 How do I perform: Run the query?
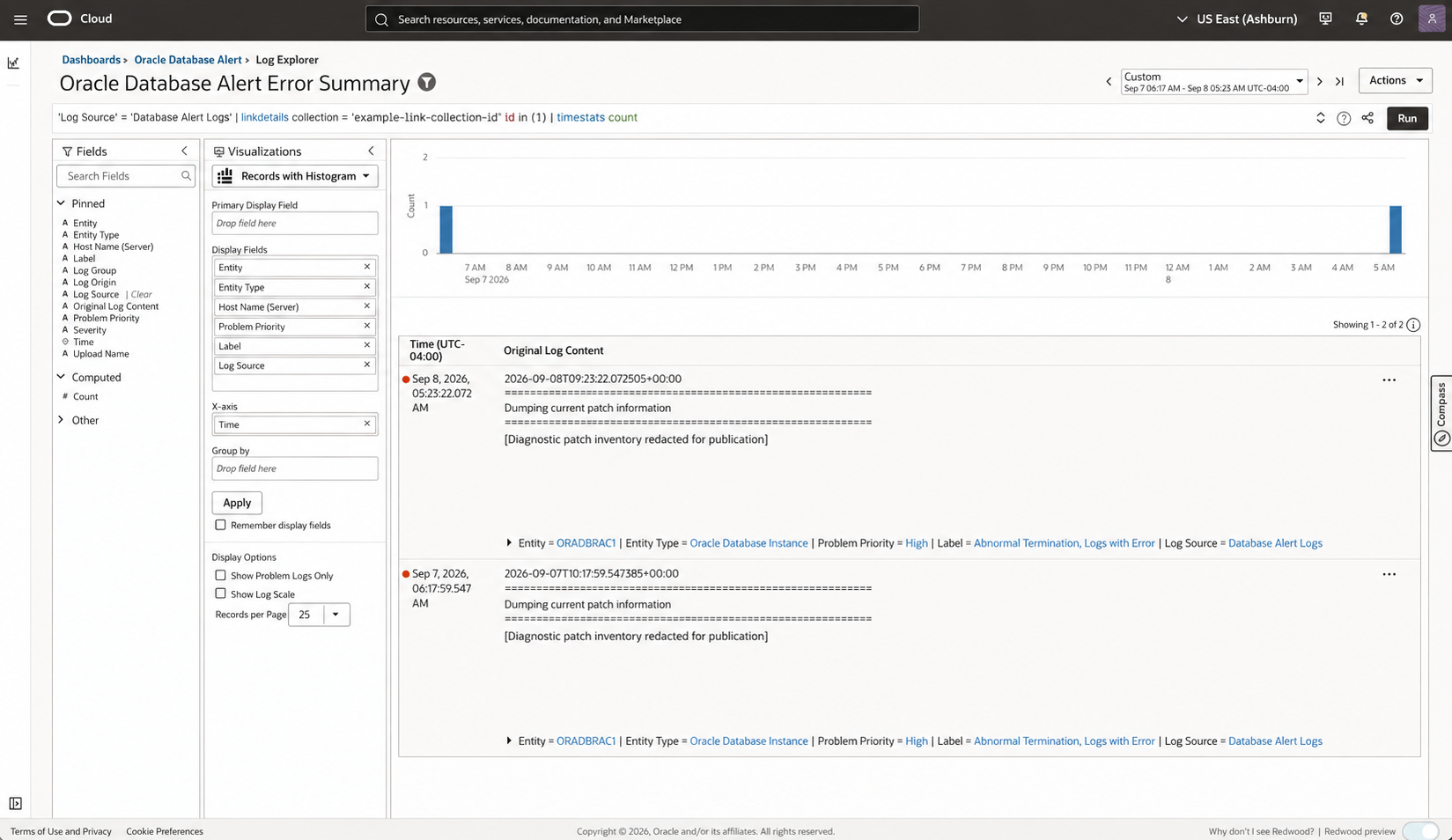click(1407, 118)
